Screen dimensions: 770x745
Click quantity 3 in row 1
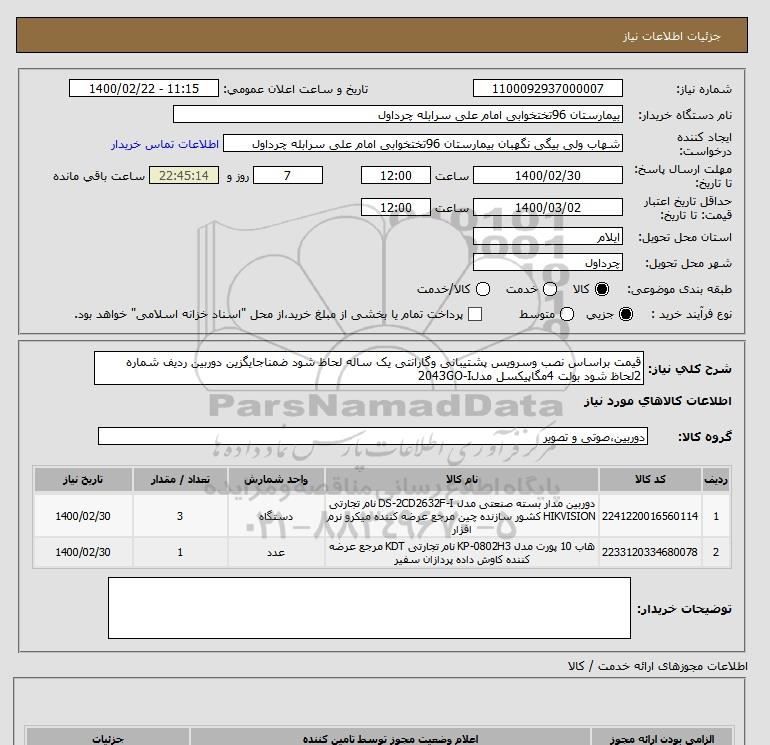[x=180, y=517]
